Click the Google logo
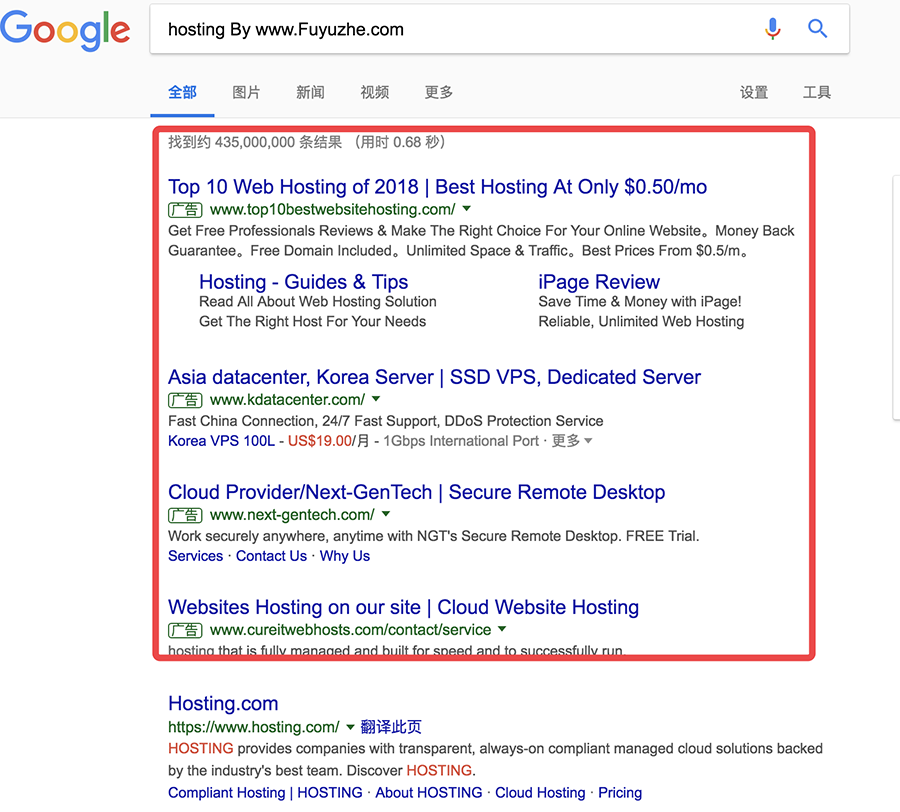Screen dimensions: 900x812 65,30
